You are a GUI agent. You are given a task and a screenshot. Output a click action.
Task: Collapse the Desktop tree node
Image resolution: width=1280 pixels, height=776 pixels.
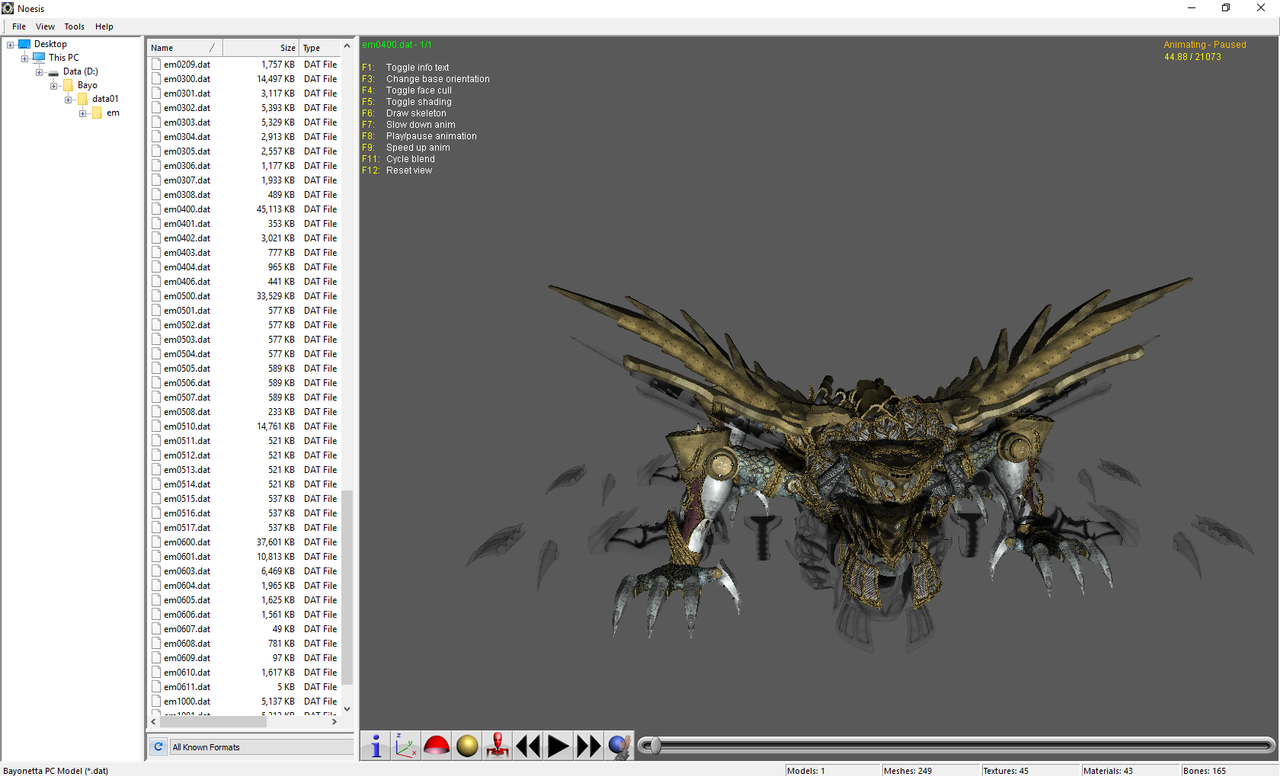pyautogui.click(x=10, y=44)
